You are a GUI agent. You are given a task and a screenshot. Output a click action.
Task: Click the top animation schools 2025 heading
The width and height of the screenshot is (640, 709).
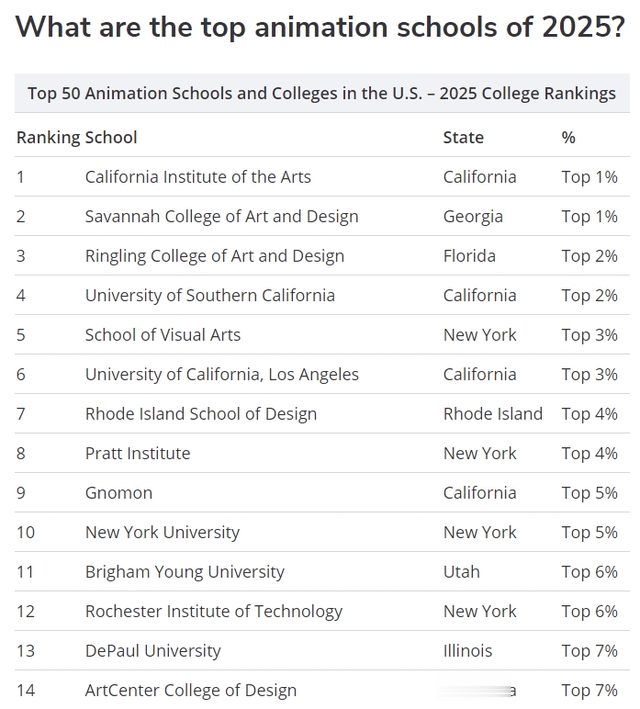pos(321,27)
